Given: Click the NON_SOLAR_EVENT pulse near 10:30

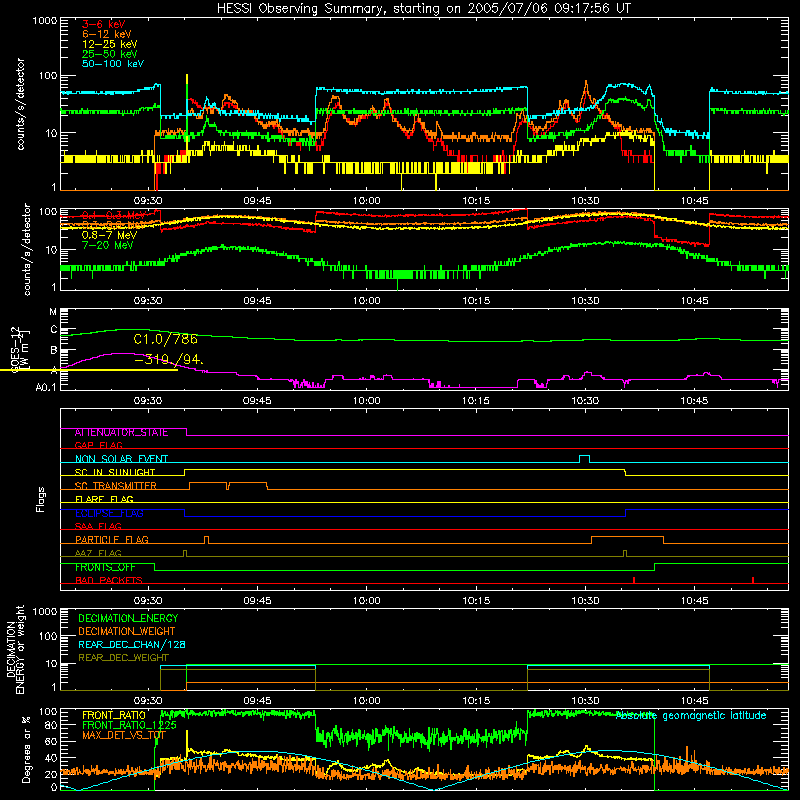Looking at the screenshot, I should click(585, 459).
